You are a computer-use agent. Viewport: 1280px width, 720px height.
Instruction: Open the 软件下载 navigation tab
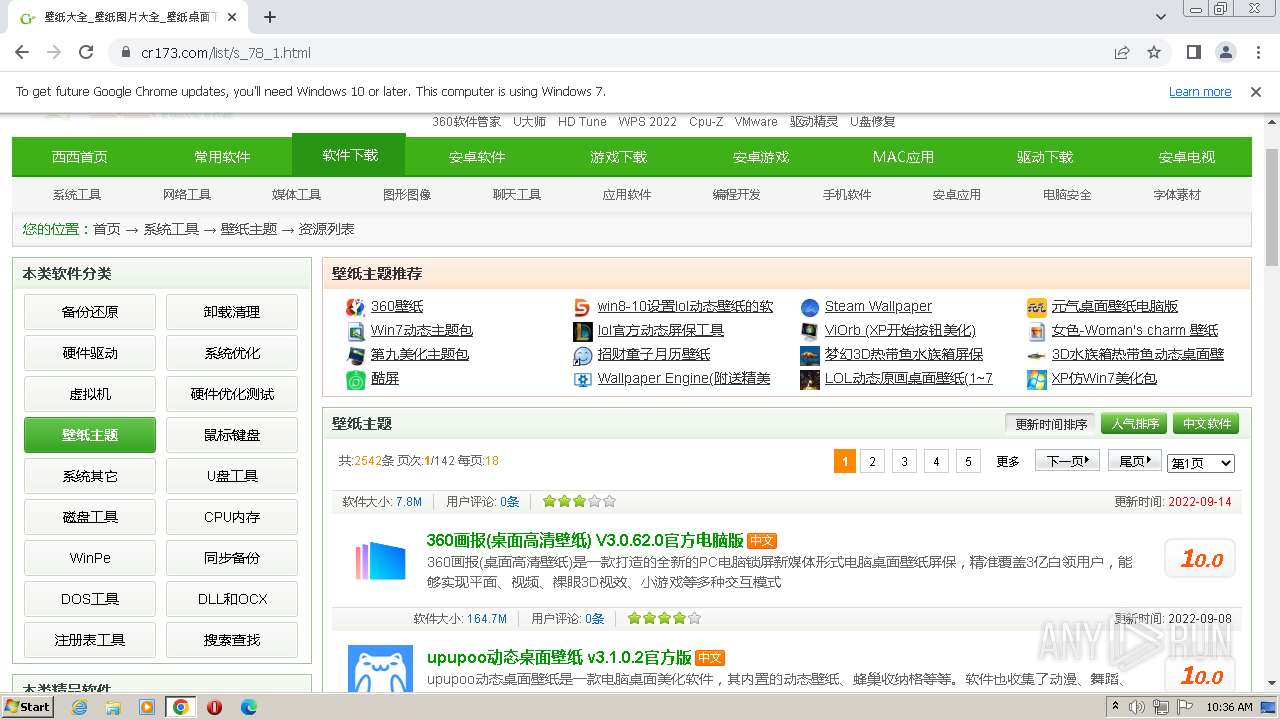[x=349, y=155]
